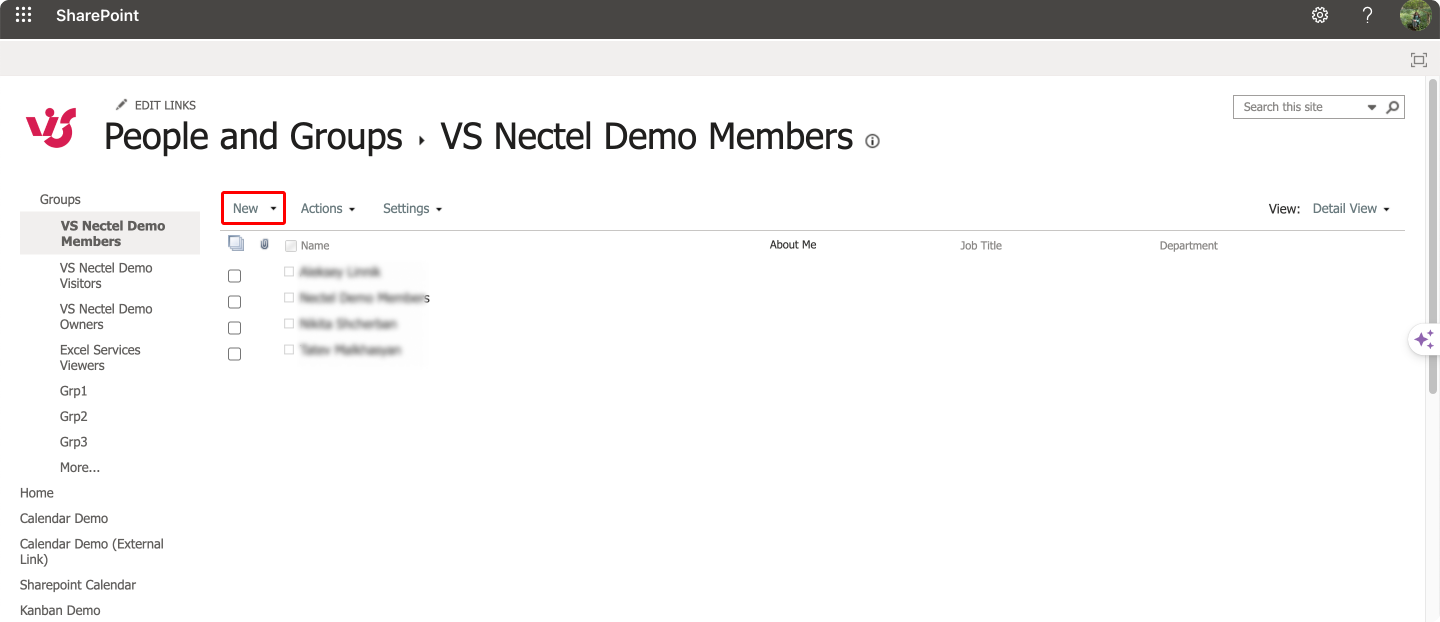Image resolution: width=1440 pixels, height=622 pixels.
Task: Open Calendar Demo (External Link)
Action: click(92, 552)
